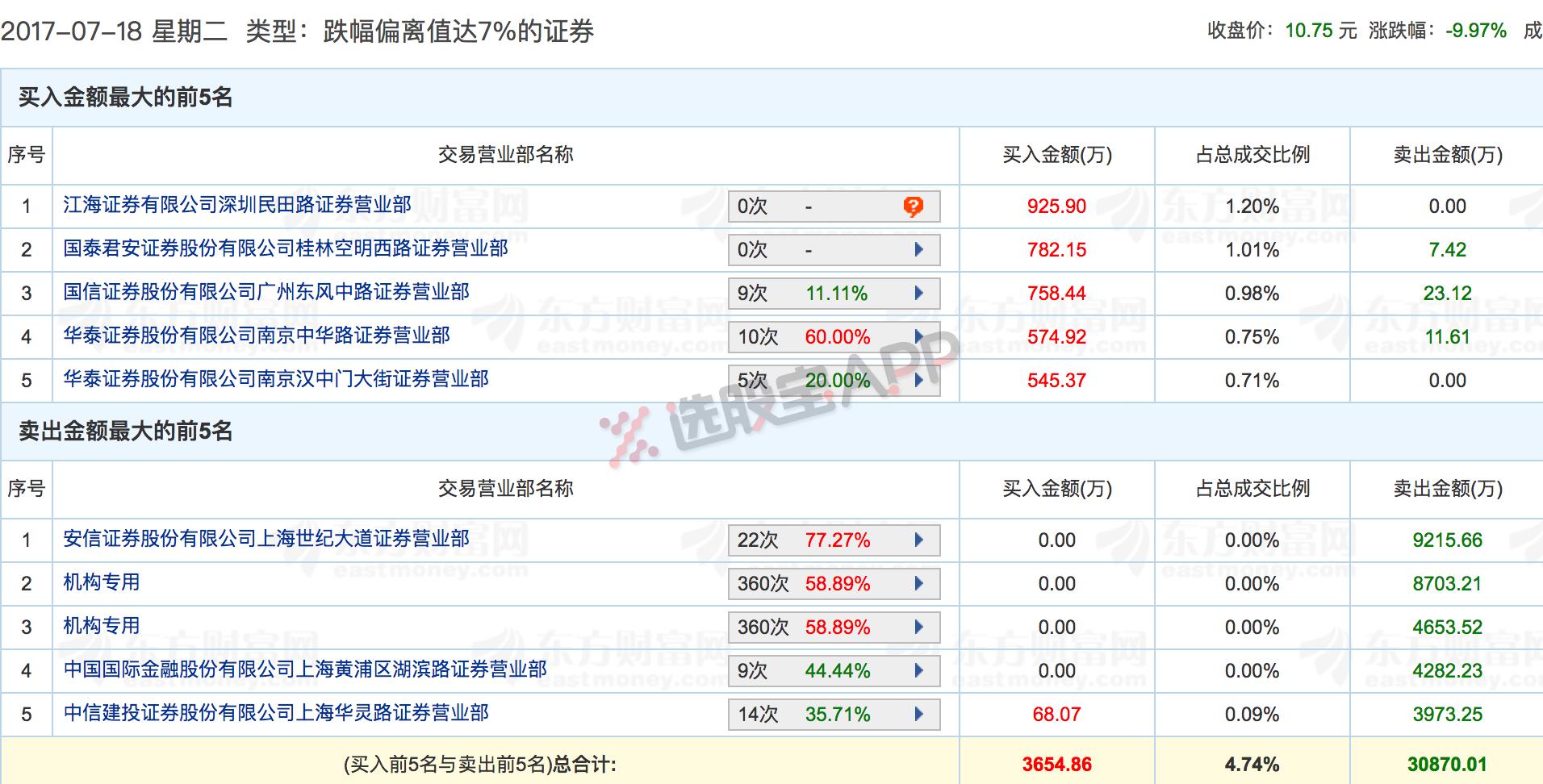Click total buy amount 3654.86
The width and height of the screenshot is (1543, 784).
[x=1056, y=765]
